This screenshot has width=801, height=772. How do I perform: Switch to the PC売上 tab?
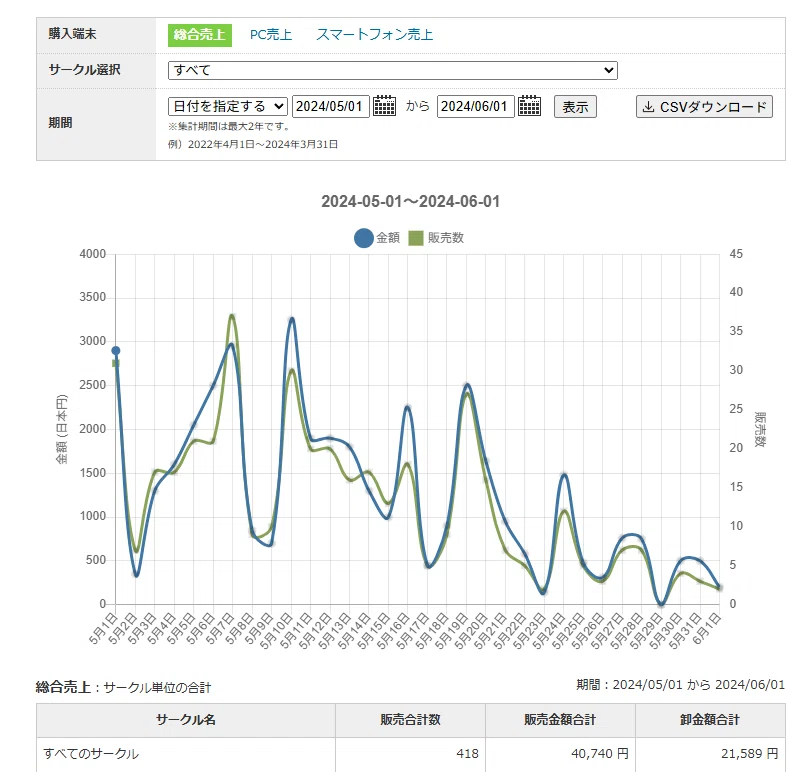(x=271, y=35)
